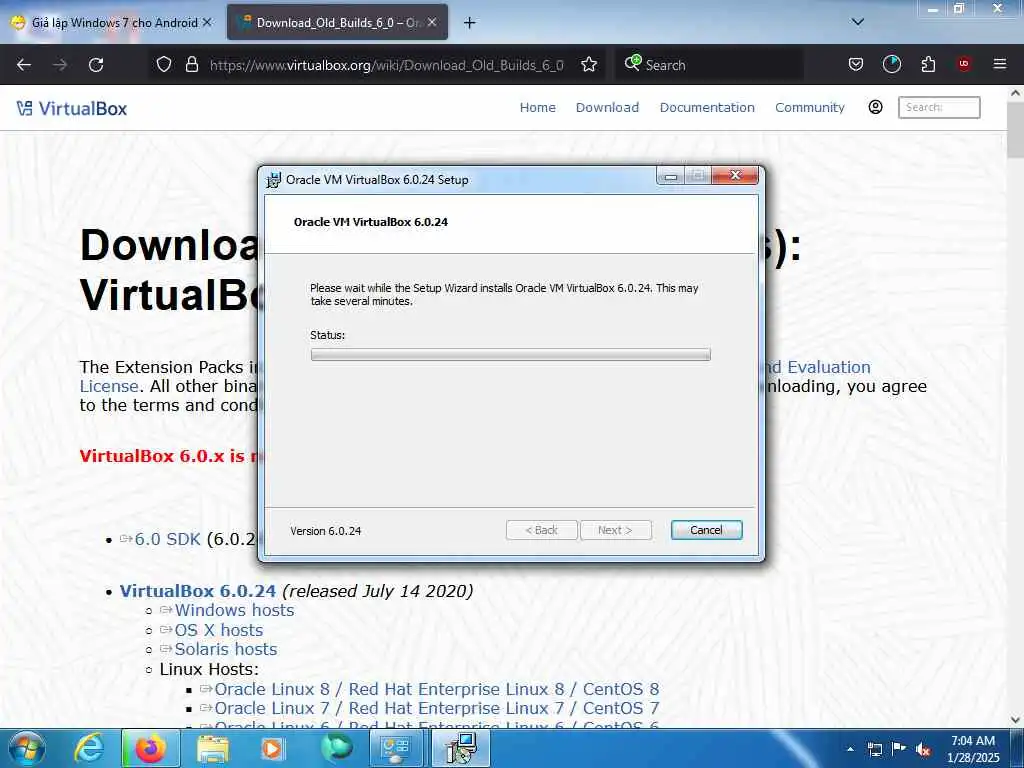
Task: Open a new tab with the plus button
Action: pos(470,23)
